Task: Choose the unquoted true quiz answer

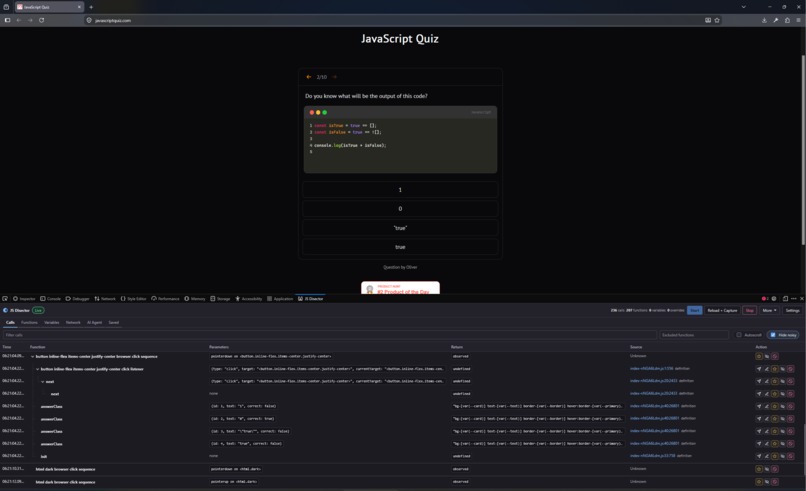Action: click(x=400, y=247)
